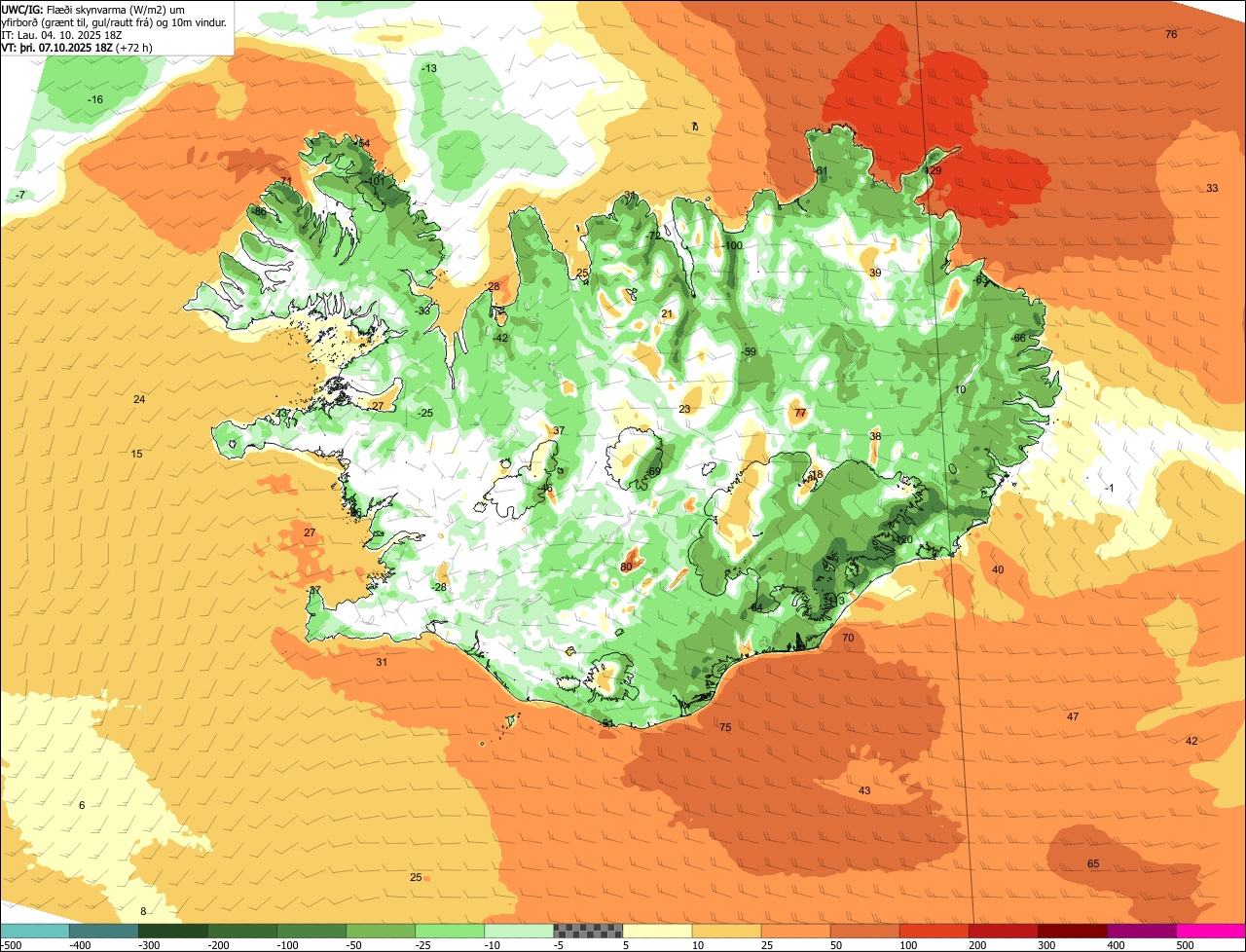Click the -50 to -25 green legend swatch

coord(381,931)
